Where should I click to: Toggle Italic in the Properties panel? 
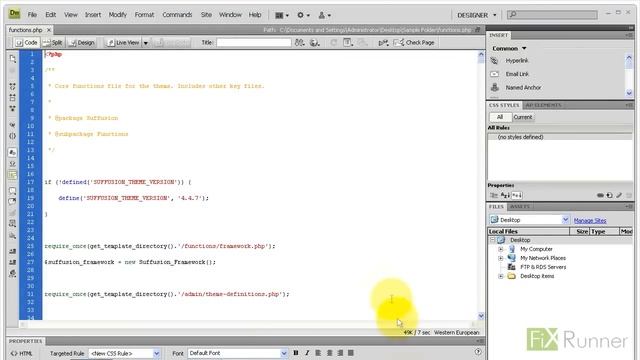pyautogui.click(x=307, y=353)
